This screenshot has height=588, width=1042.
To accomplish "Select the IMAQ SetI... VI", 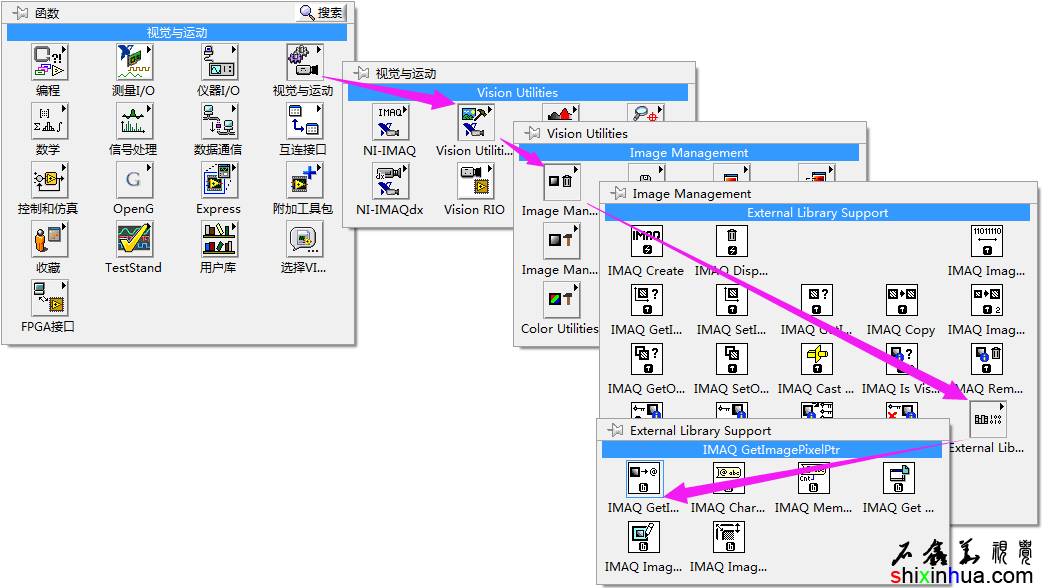I will (732, 301).
